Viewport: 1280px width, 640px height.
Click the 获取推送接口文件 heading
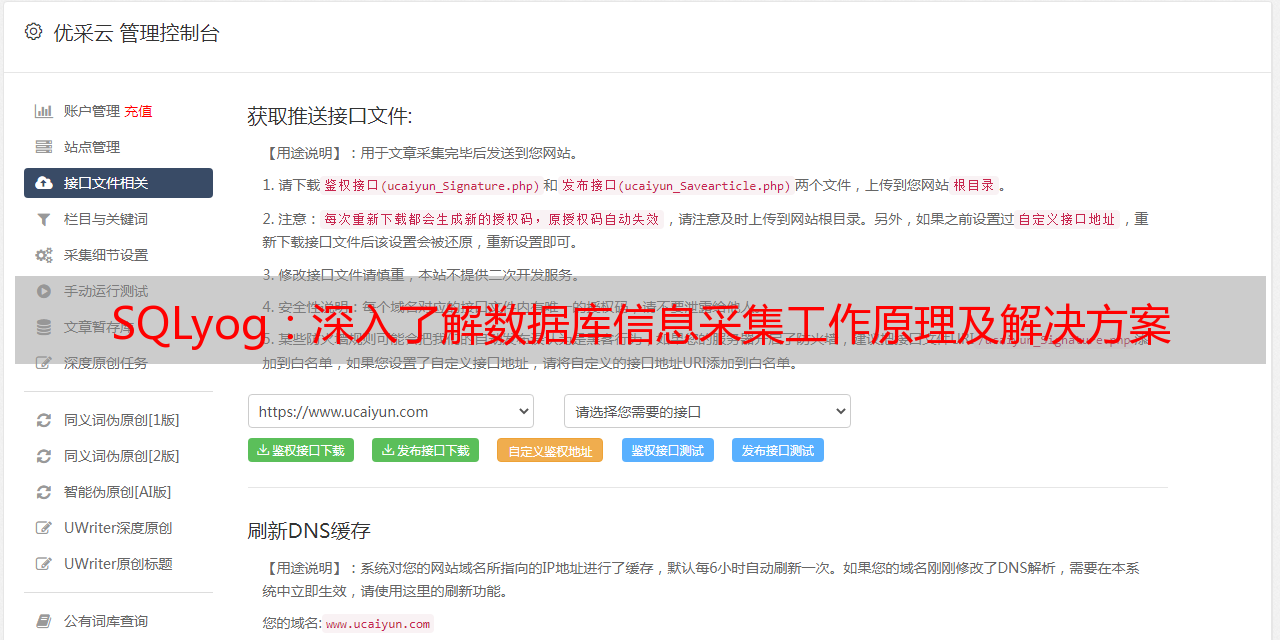pyautogui.click(x=330, y=116)
